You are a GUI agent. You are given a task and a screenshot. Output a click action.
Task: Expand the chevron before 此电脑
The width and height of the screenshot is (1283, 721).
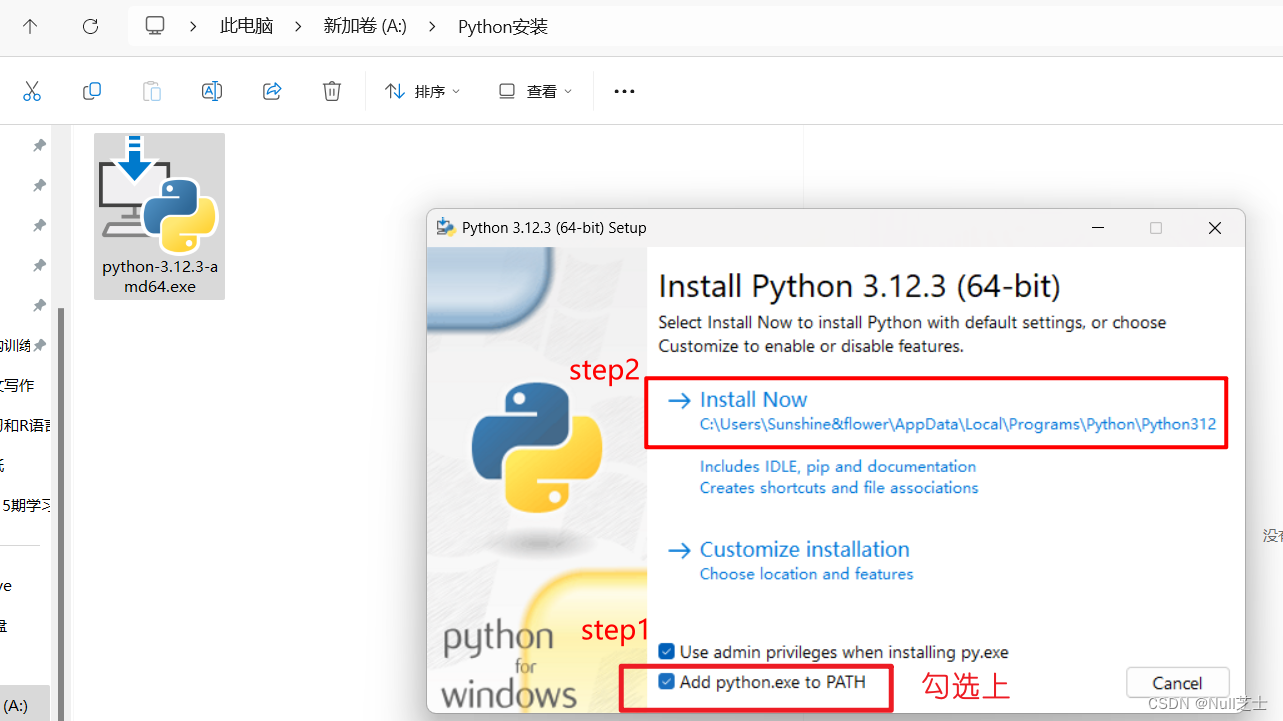(193, 27)
